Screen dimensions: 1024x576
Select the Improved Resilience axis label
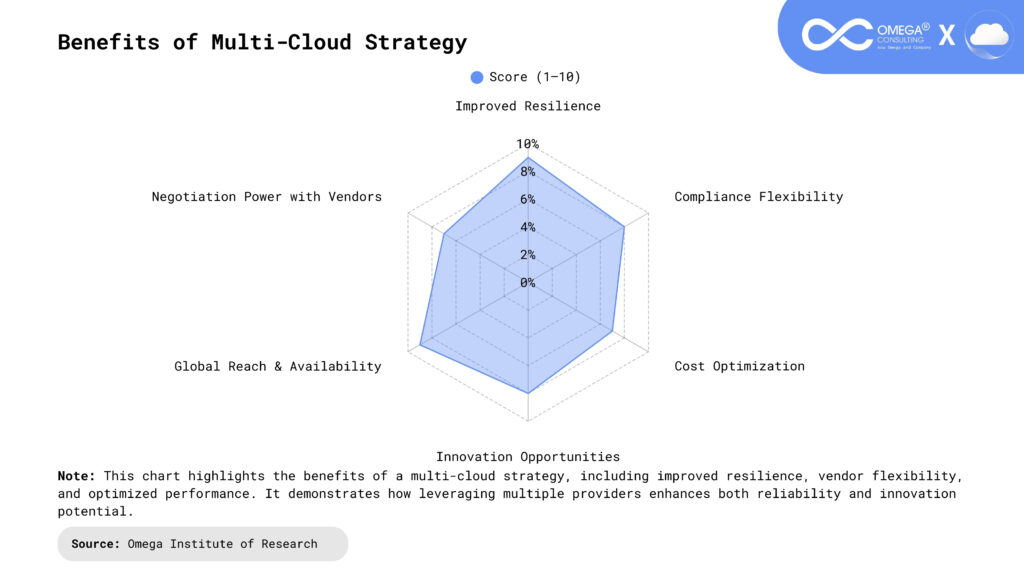tap(528, 106)
